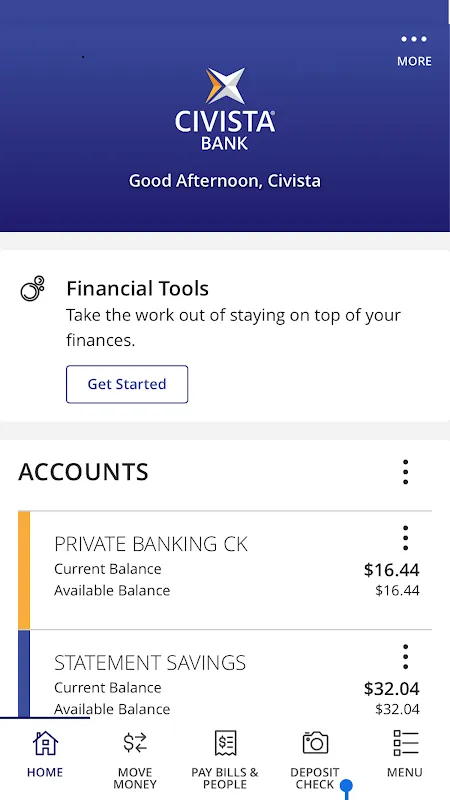Viewport: 450px width, 800px height.
Task: Tap the Civista Bank star logo
Action: (225, 85)
